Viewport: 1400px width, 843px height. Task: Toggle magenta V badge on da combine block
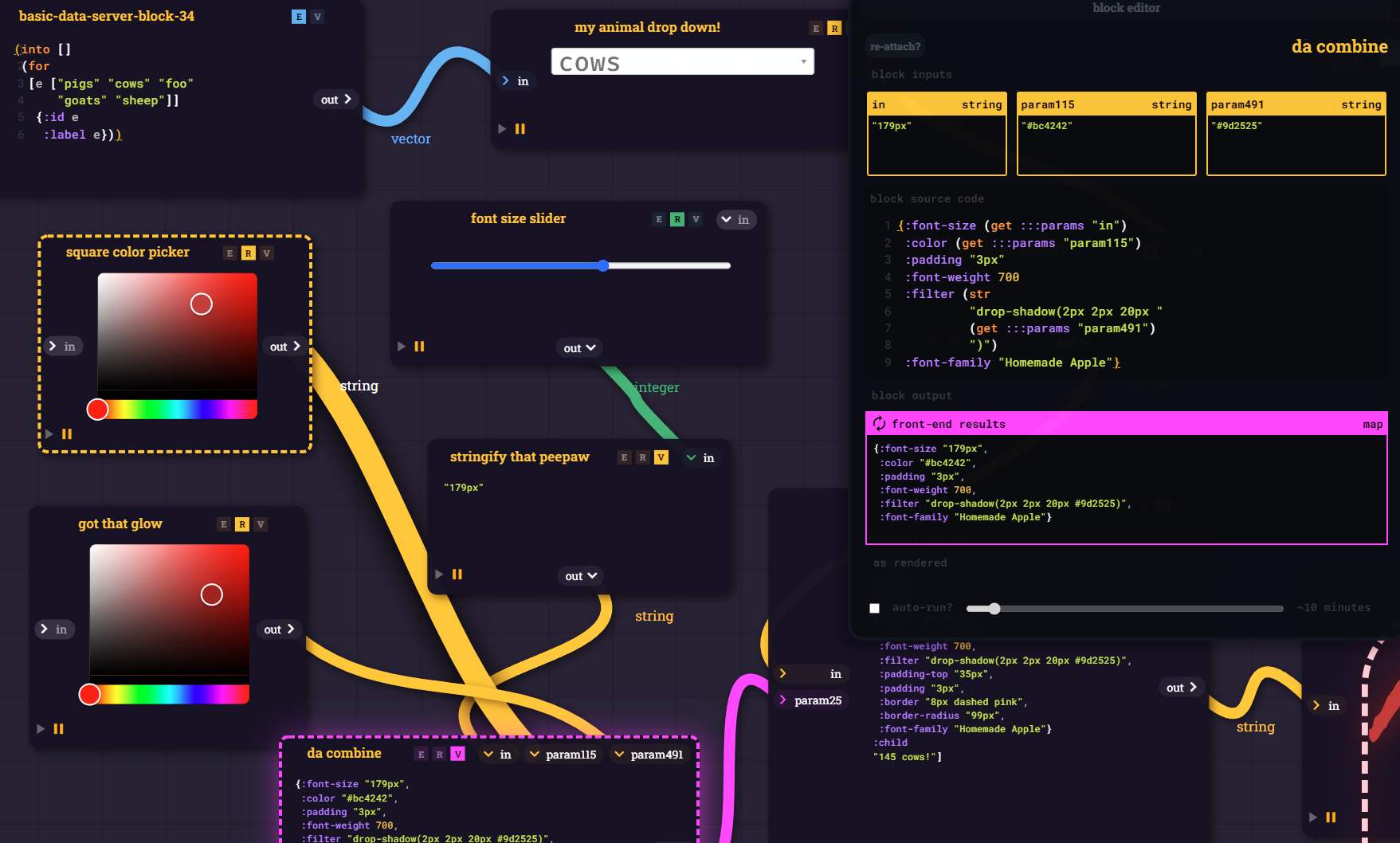coord(458,755)
